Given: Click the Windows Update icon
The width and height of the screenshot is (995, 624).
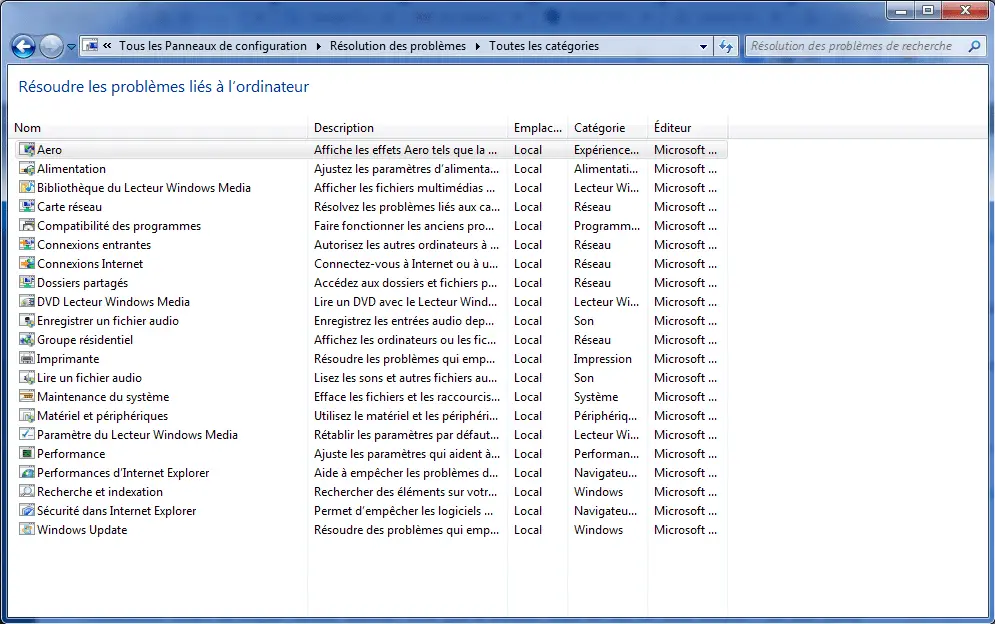Looking at the screenshot, I should coord(27,529).
